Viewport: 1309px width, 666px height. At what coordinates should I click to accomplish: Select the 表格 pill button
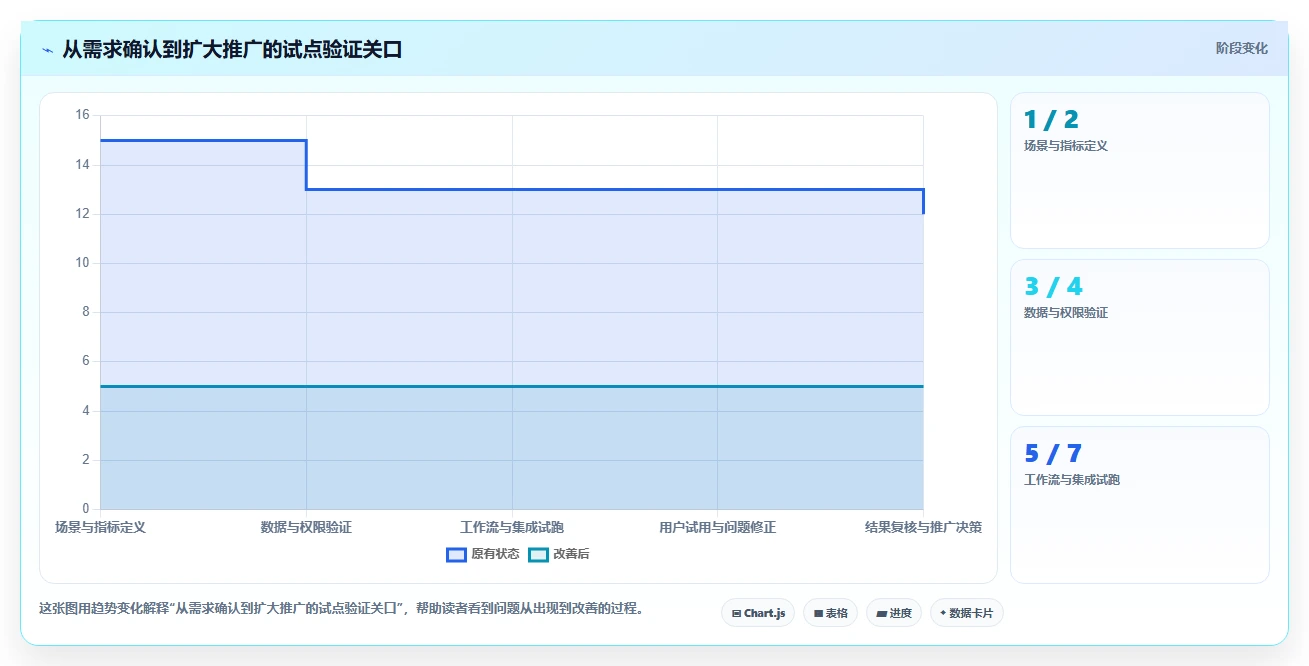[830, 613]
